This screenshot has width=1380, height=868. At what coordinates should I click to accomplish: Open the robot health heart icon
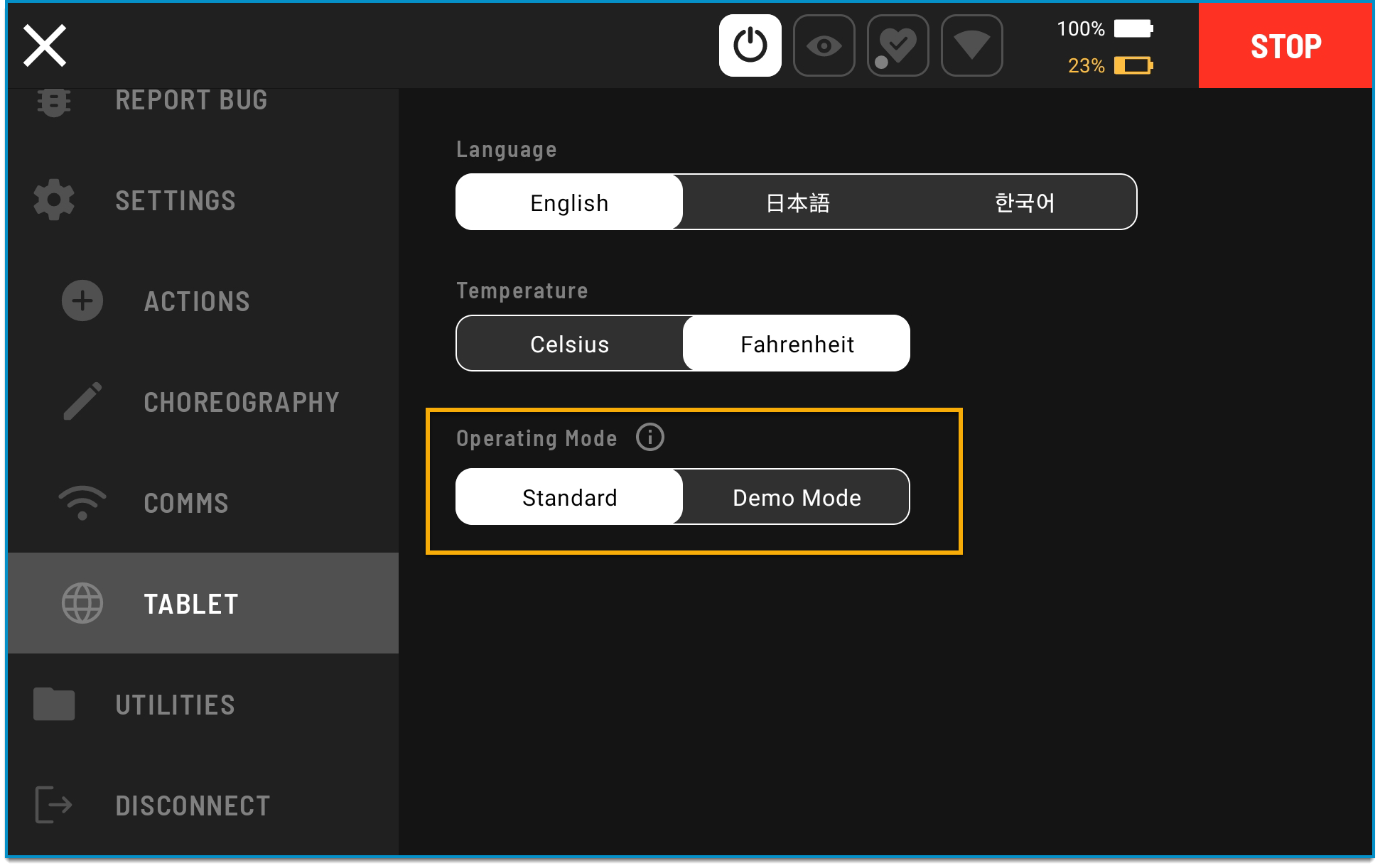897,45
